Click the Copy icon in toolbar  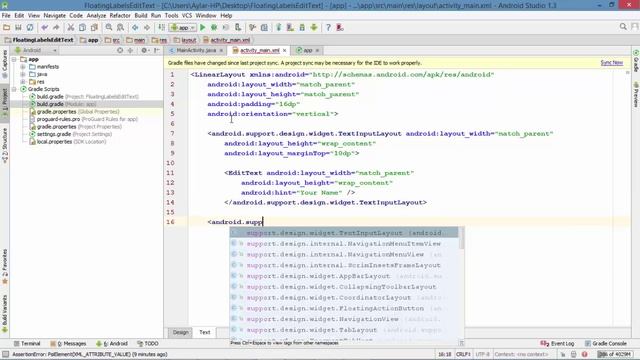pos(82,27)
